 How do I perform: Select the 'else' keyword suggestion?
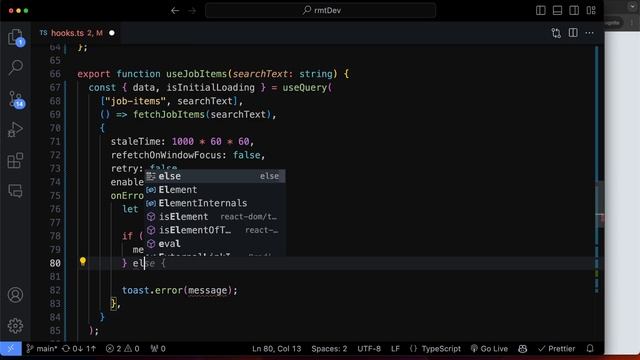click(216, 176)
